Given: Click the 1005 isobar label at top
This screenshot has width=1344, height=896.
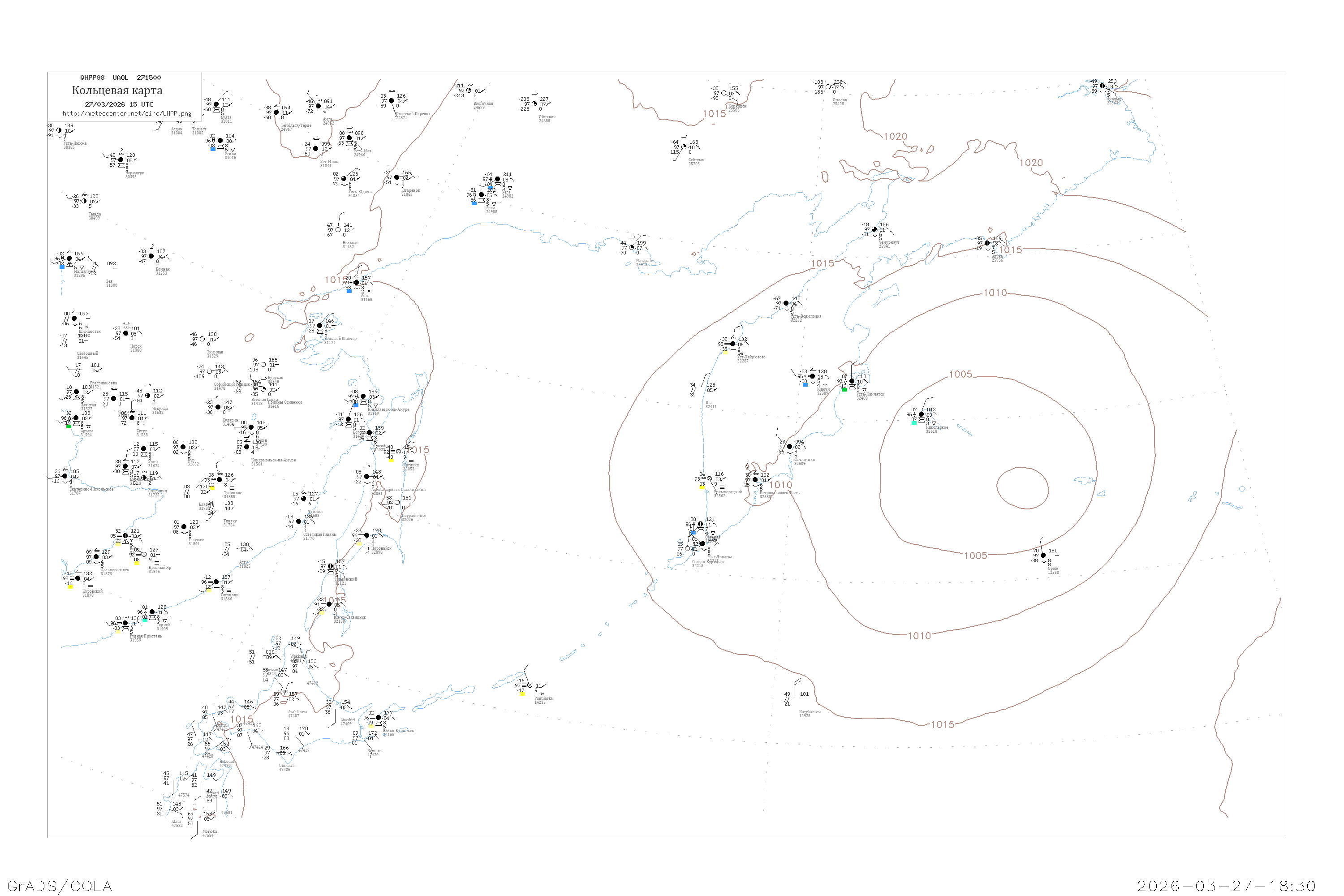Looking at the screenshot, I should [x=961, y=374].
